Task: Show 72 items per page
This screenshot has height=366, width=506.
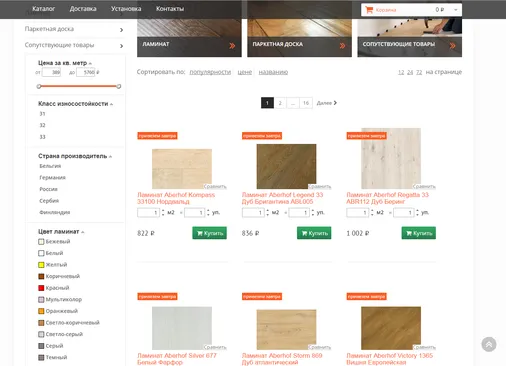Action: 419,72
